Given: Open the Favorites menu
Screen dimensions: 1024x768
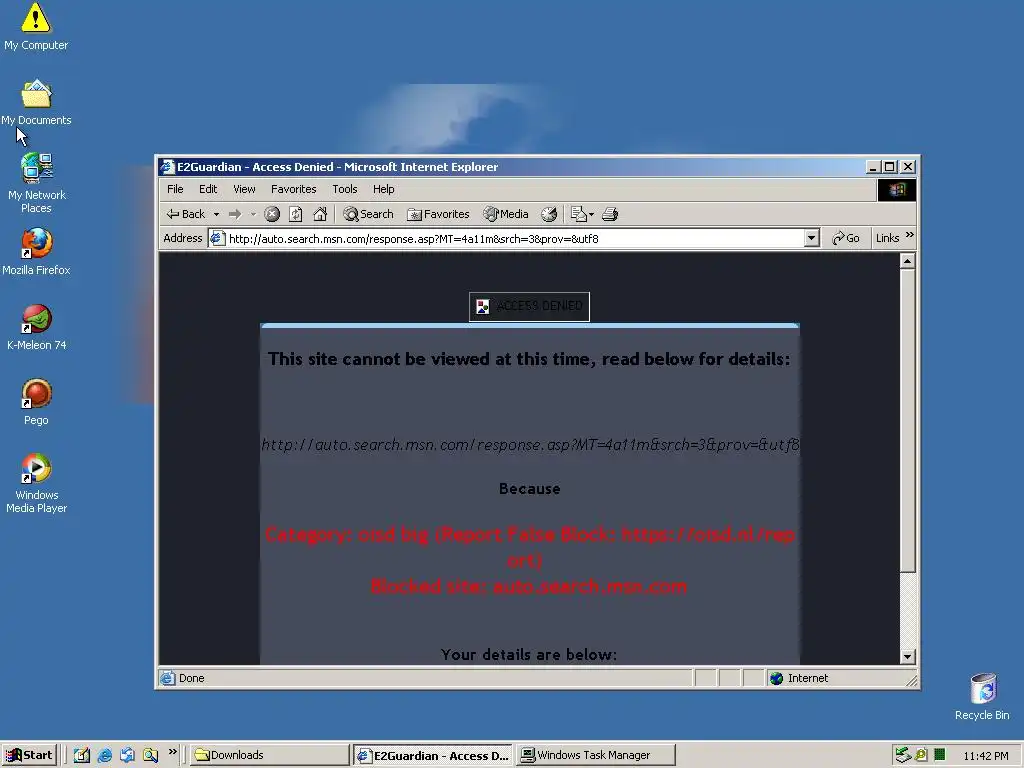Looking at the screenshot, I should coord(293,189).
